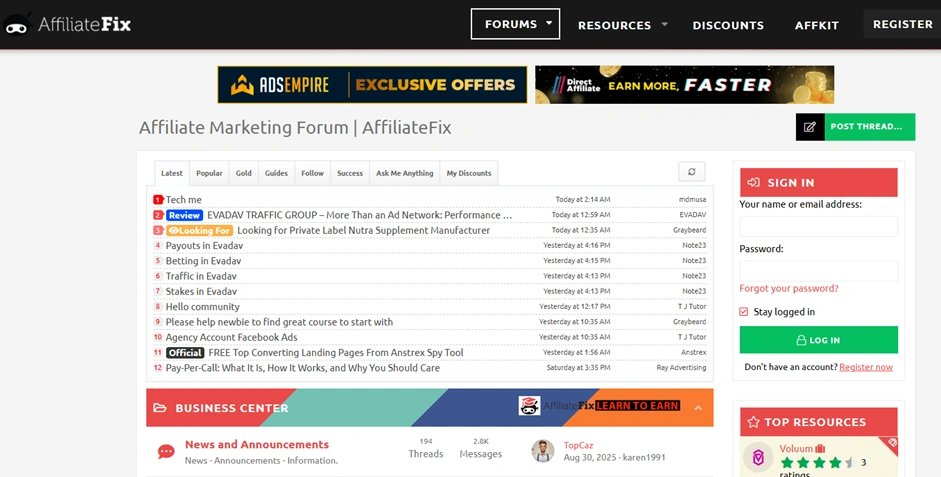
Task: Click the Register now link
Action: [x=865, y=367]
